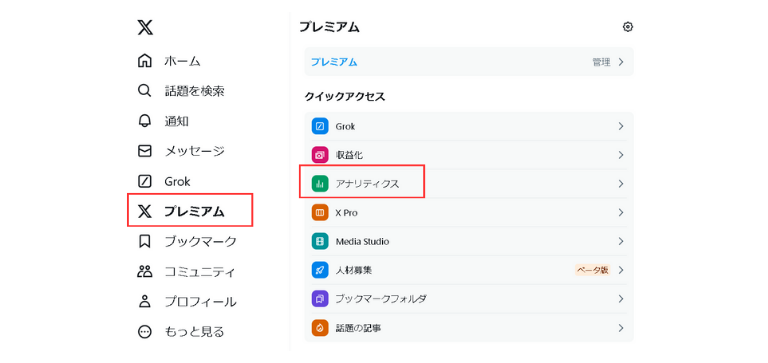The image size is (768, 363).
Task: Click Grok text in quick access
Action: pos(345,126)
